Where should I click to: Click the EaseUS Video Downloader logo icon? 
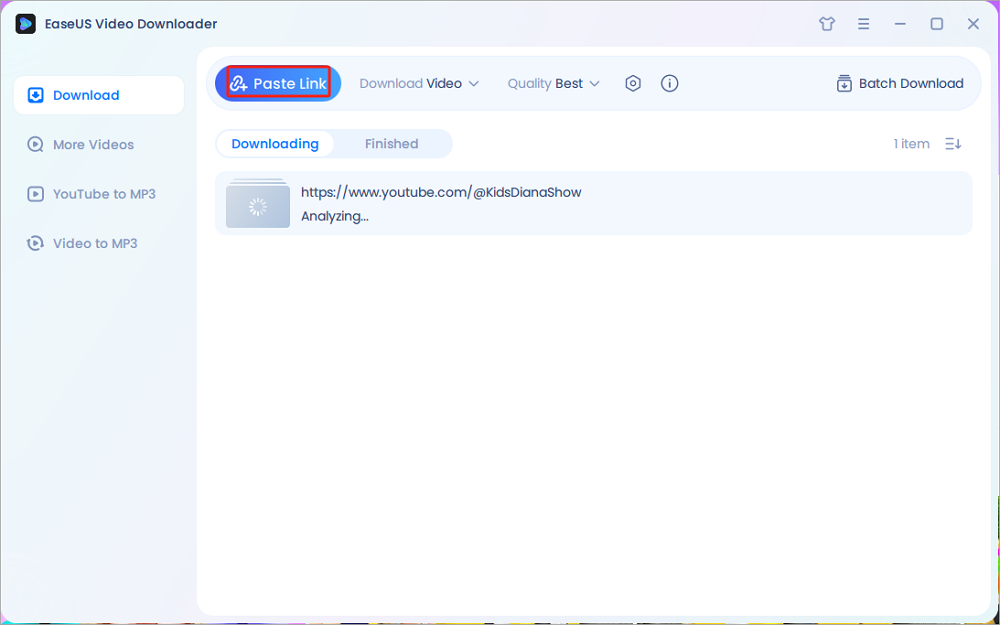click(26, 24)
